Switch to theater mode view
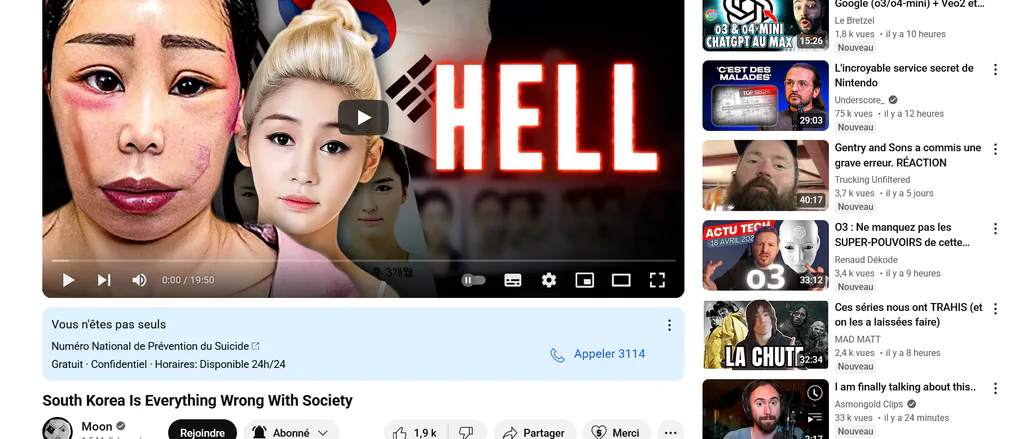Screen dimensions: 1024x439 [621, 280]
